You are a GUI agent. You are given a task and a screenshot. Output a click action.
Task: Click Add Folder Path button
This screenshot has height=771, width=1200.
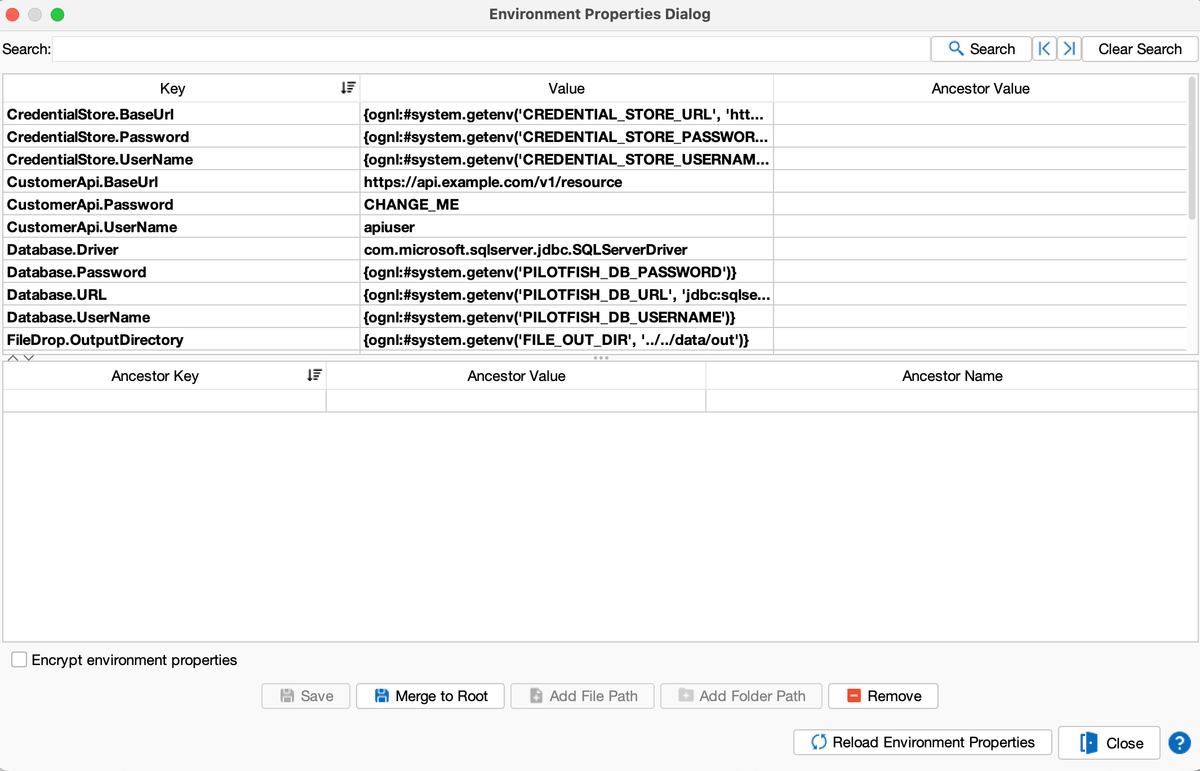(x=741, y=696)
